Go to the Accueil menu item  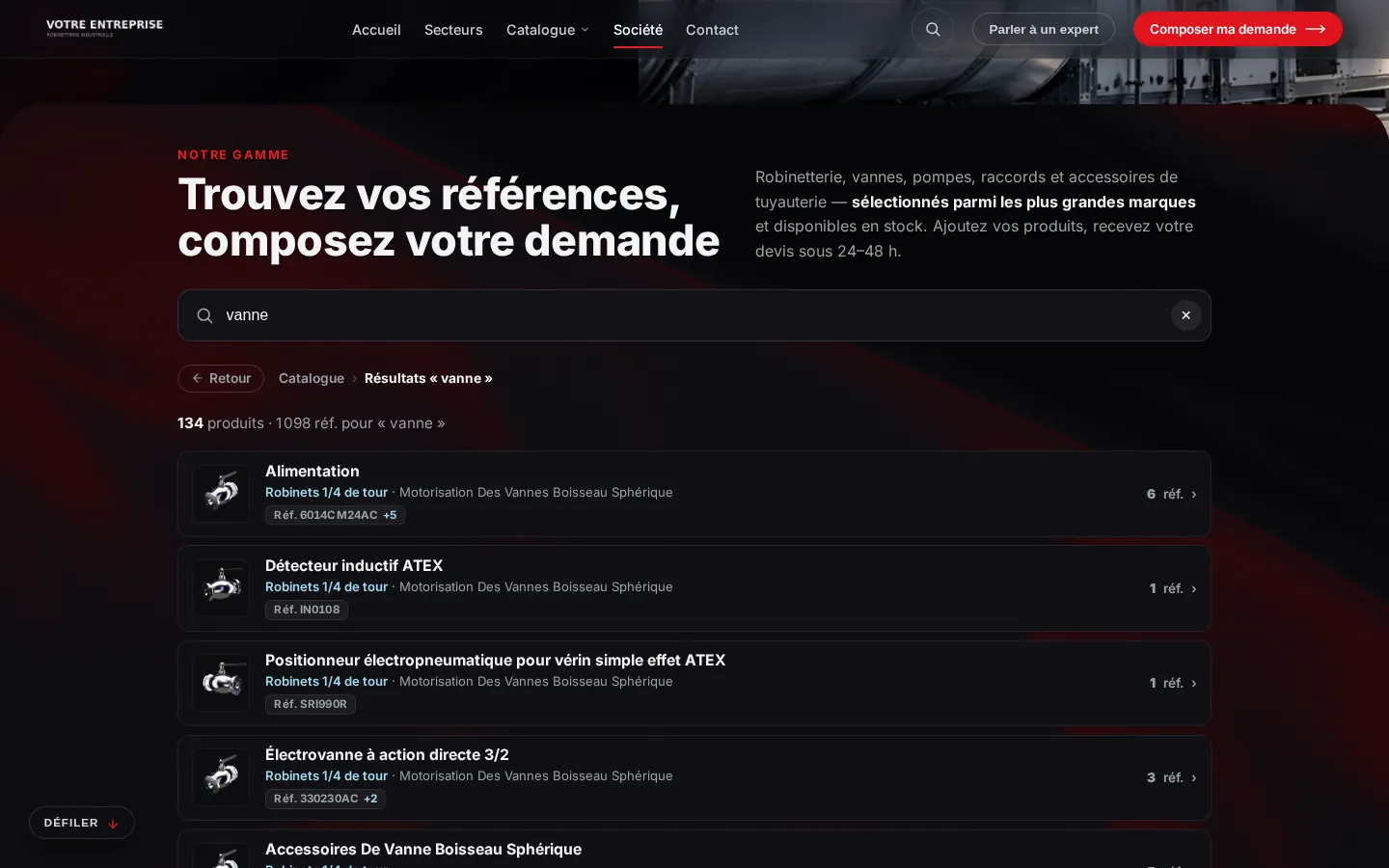(x=376, y=30)
